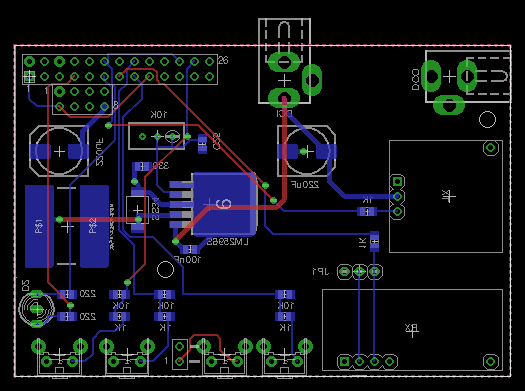Click the square pad of the TX header
This screenshot has width=525, height=391.
397,181
